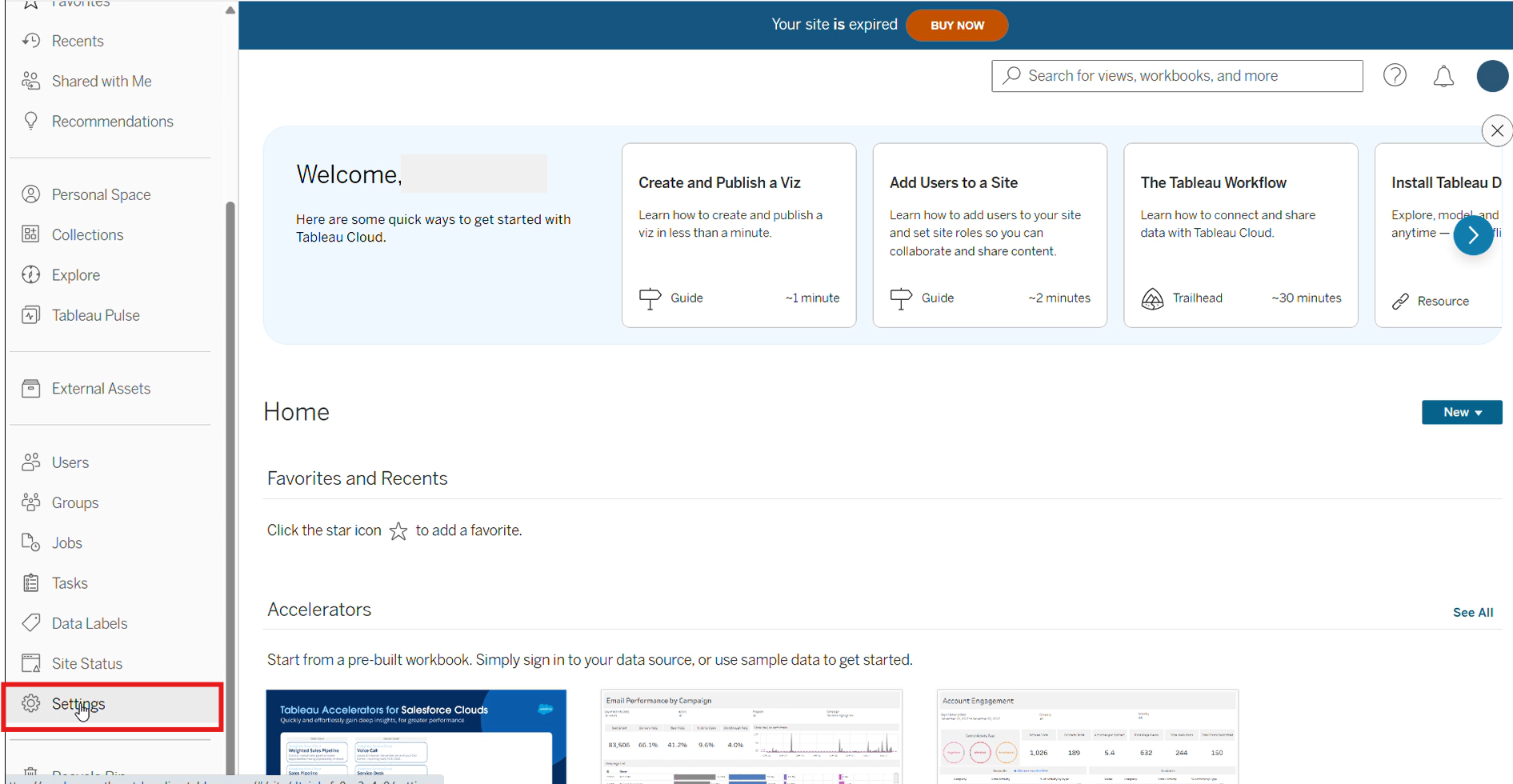Navigate to Explore
The height and width of the screenshot is (784, 1513).
point(76,275)
